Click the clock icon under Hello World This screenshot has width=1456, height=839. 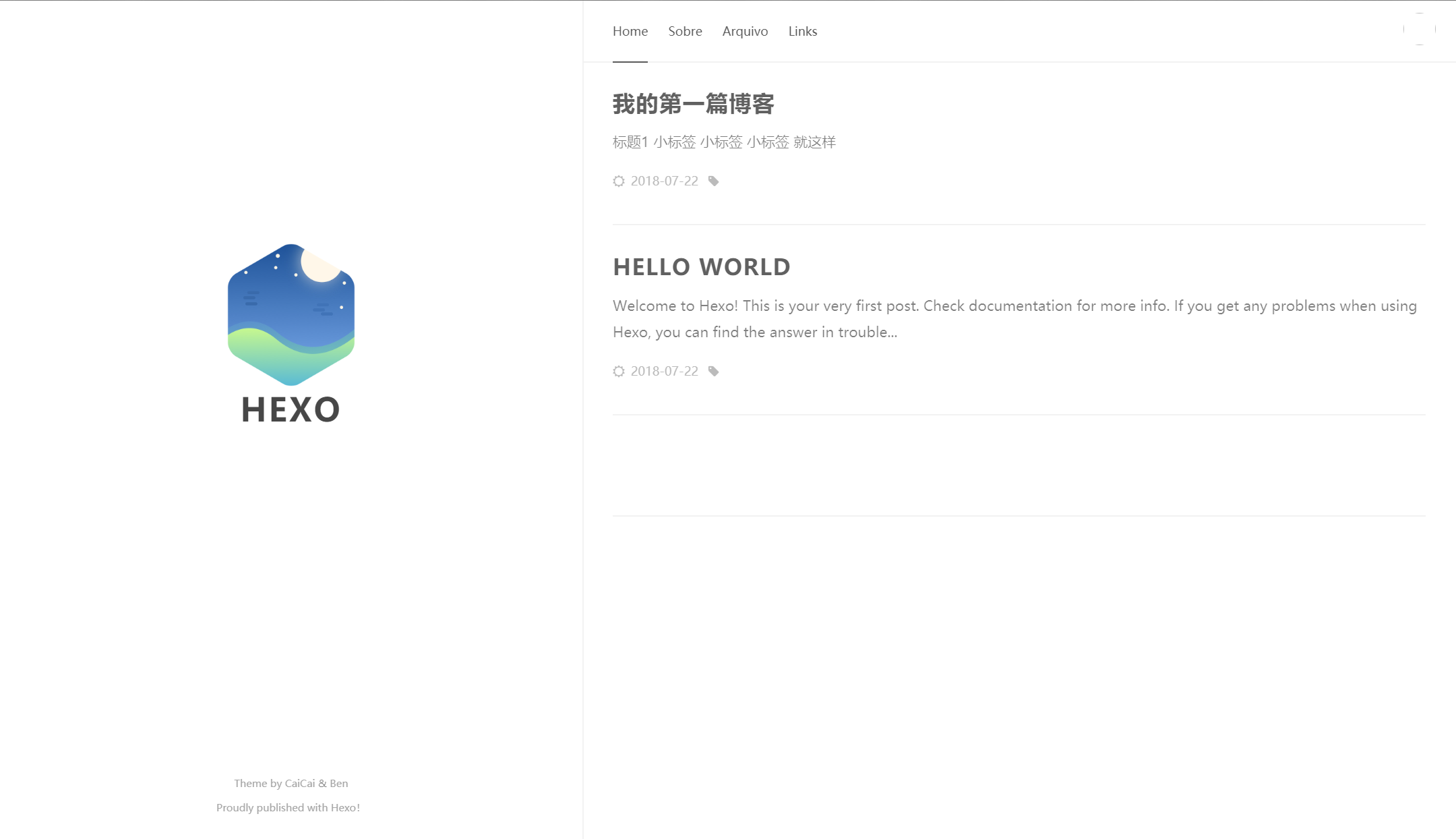(618, 371)
